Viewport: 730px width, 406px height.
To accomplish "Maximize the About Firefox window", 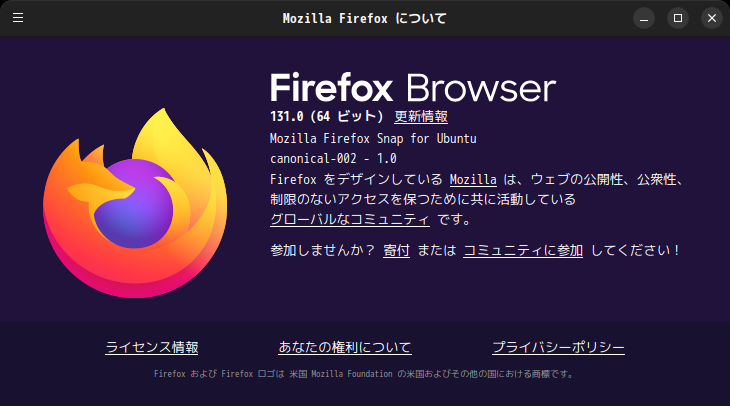I will coord(678,18).
